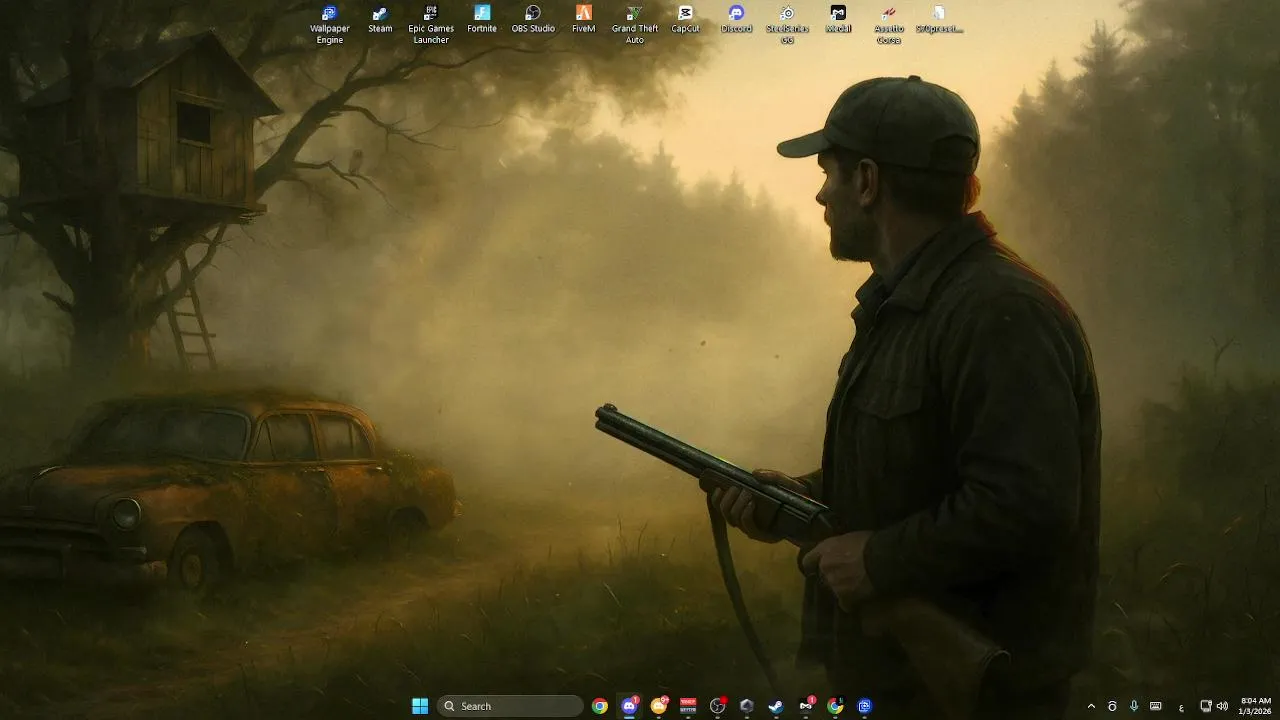Select the Medal desktop shortcut
Image resolution: width=1280 pixels, height=720 pixels.
point(838,20)
